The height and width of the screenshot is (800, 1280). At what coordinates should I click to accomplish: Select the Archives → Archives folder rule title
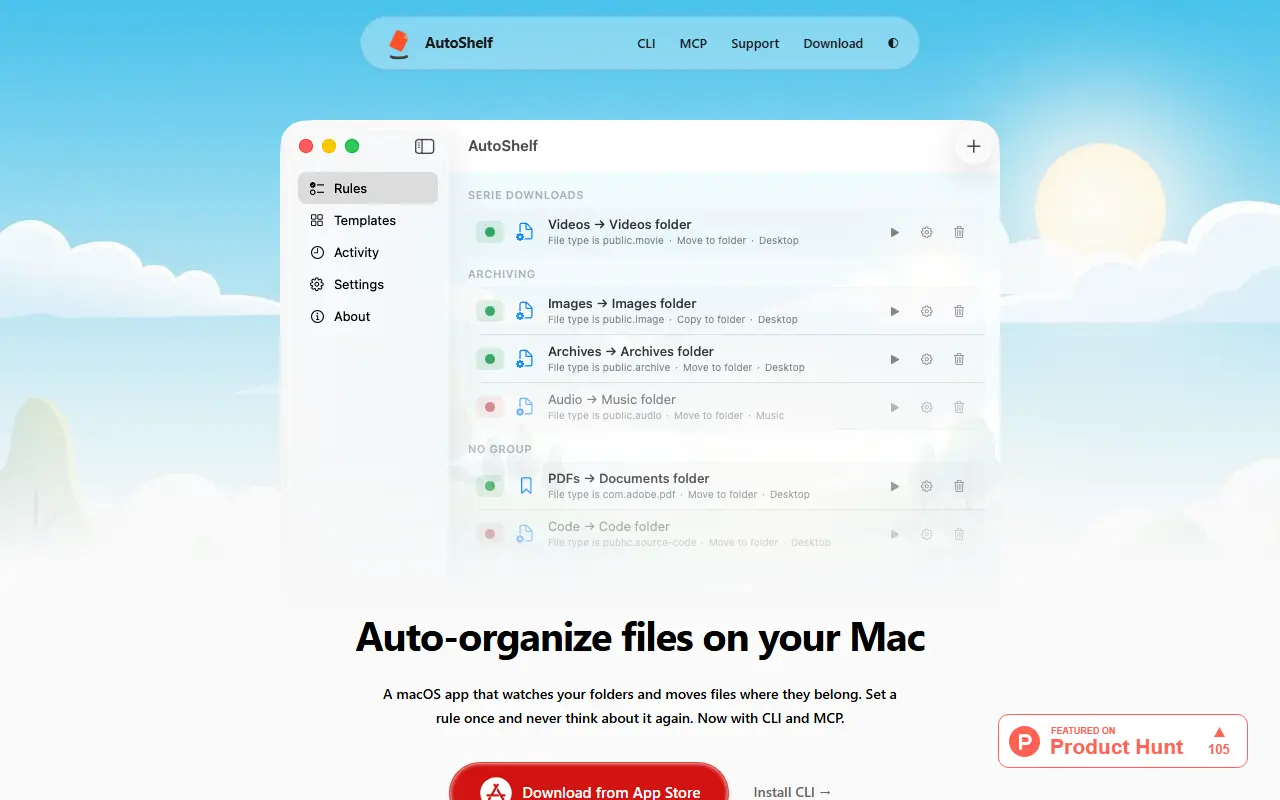tap(631, 351)
